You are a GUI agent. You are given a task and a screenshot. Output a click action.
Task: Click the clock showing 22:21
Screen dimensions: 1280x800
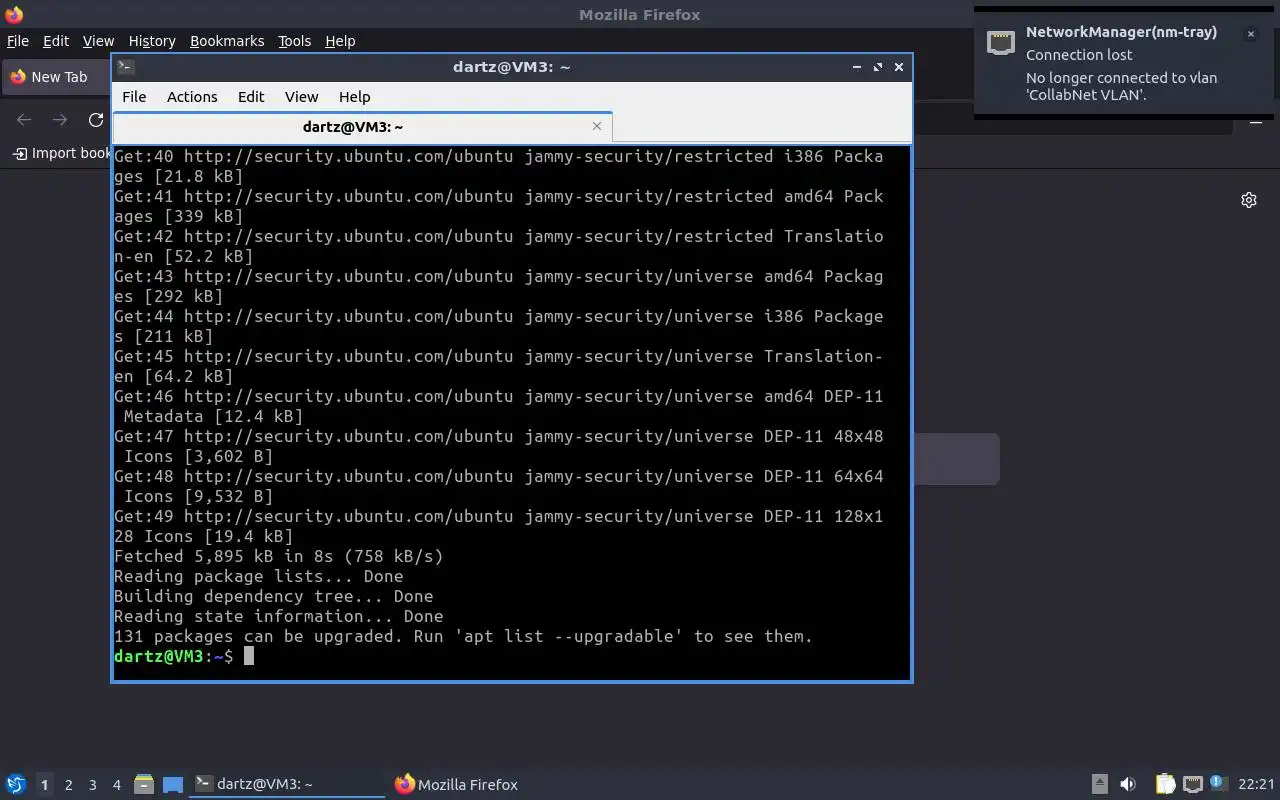click(1256, 784)
